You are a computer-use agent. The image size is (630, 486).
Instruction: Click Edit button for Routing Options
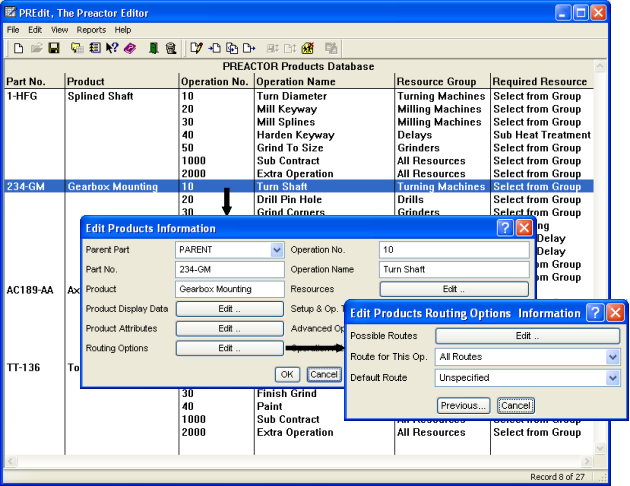click(x=229, y=348)
